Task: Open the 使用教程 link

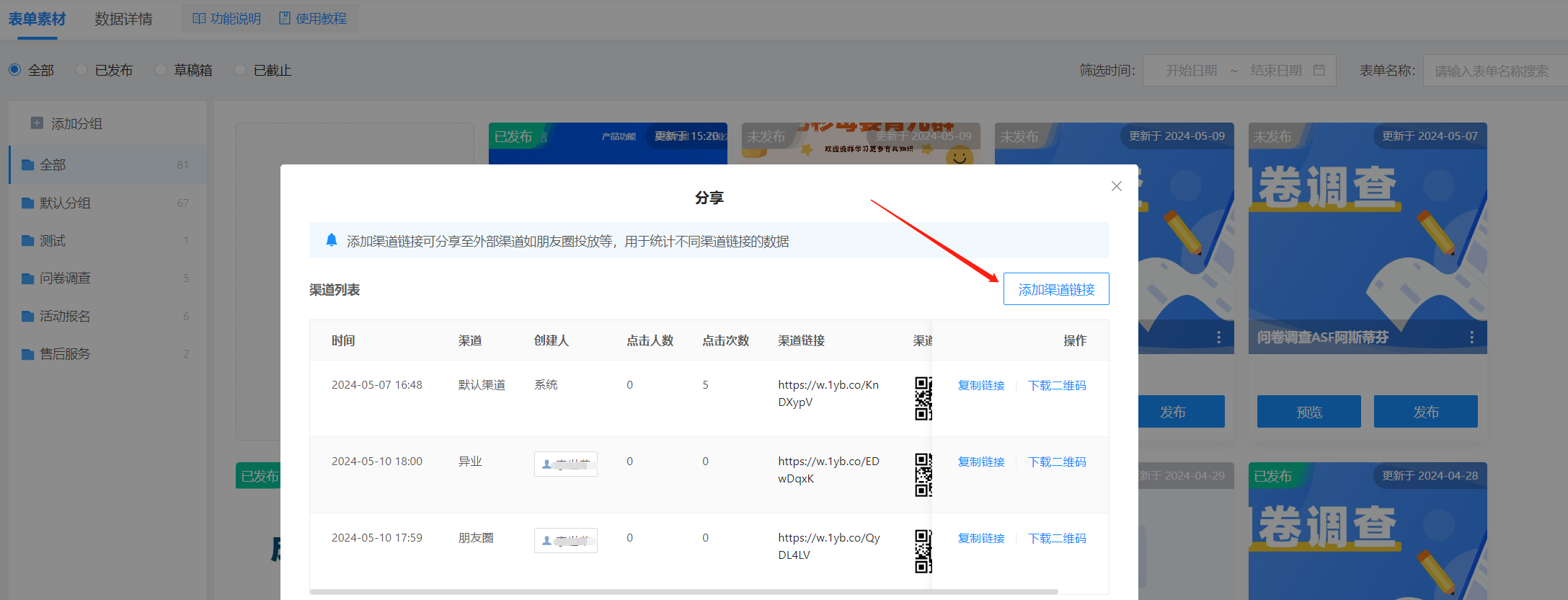Action: click(x=313, y=18)
